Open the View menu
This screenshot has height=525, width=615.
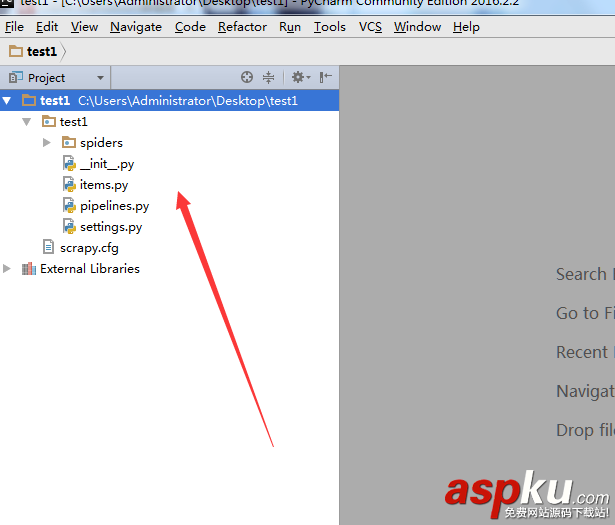click(84, 27)
